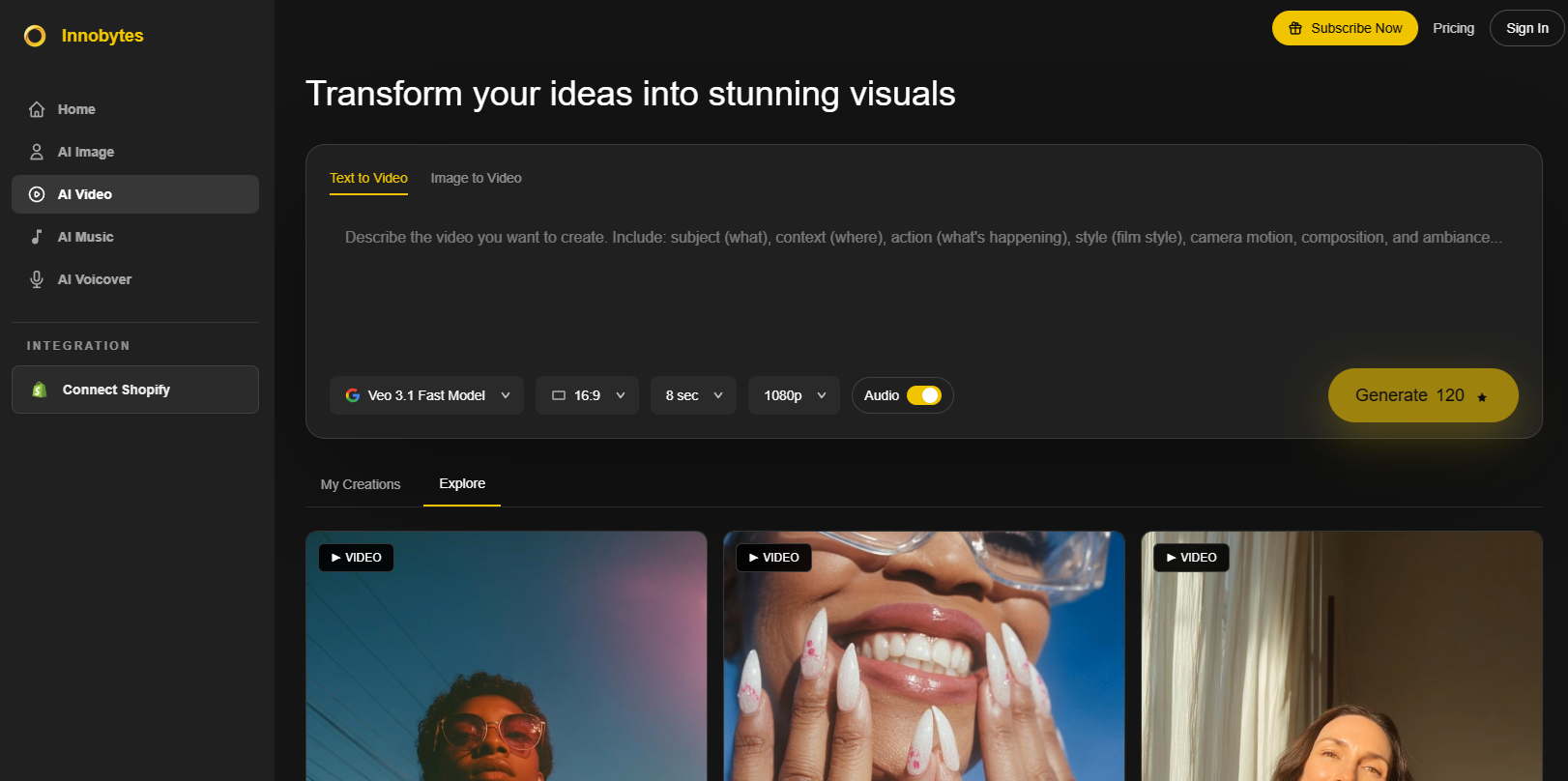Open the 1080p resolution dropdown

pos(794,395)
